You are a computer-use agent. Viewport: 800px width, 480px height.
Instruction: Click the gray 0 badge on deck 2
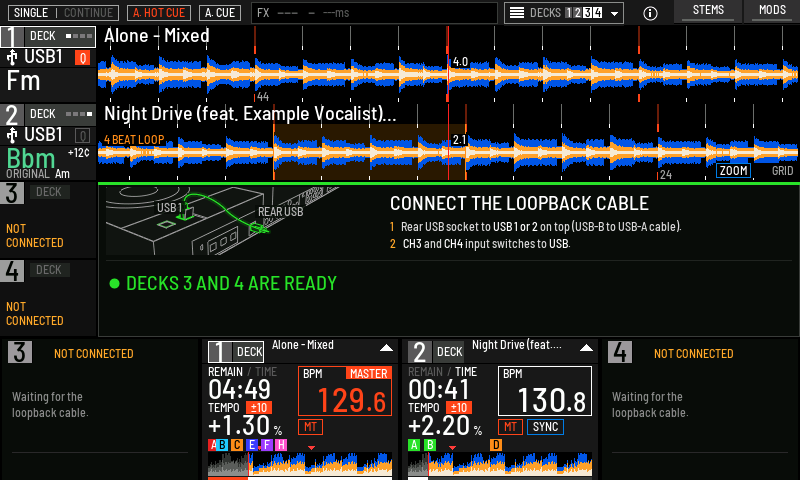pyautogui.click(x=82, y=136)
